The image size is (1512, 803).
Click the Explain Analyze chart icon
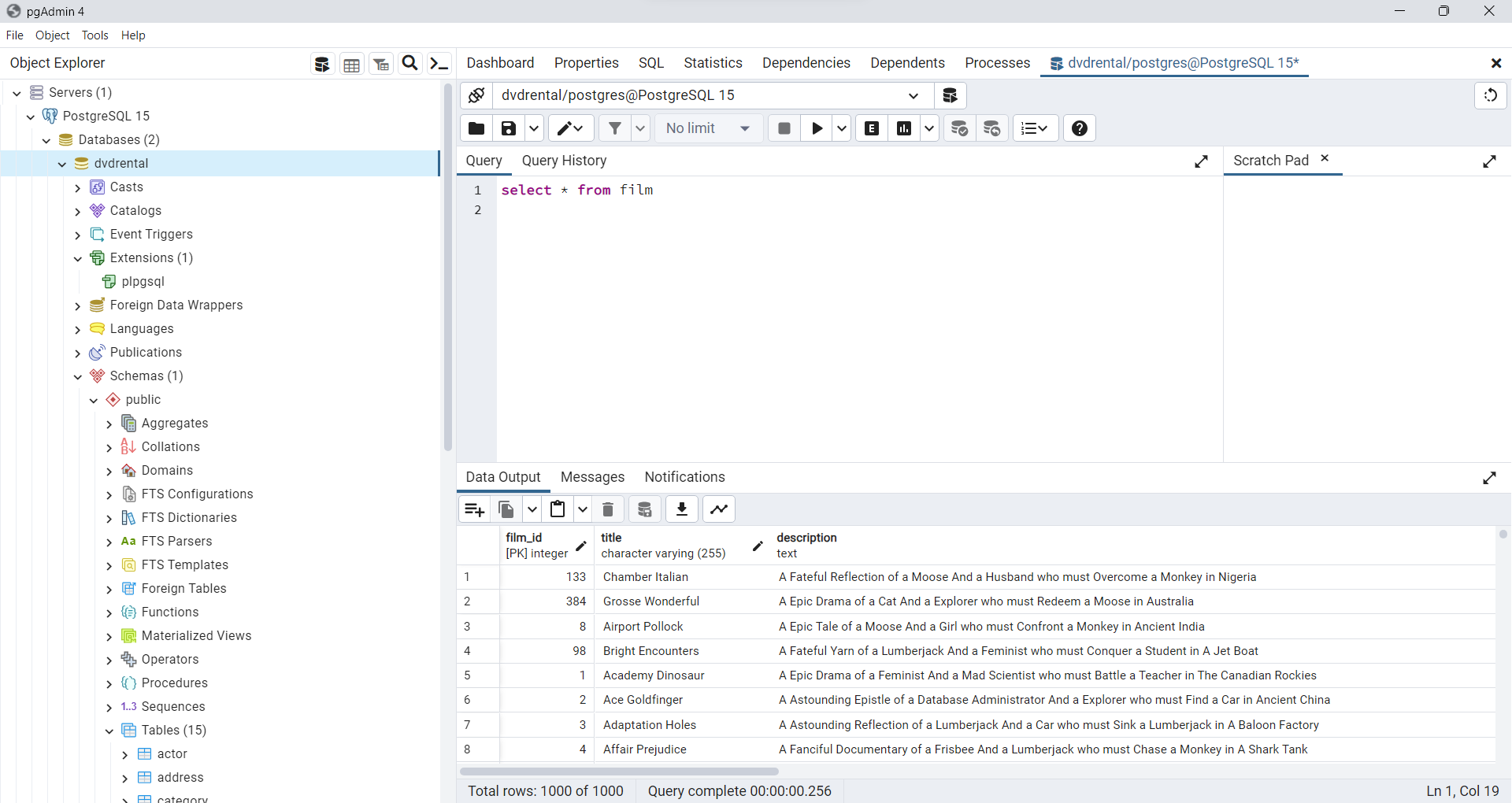(904, 128)
